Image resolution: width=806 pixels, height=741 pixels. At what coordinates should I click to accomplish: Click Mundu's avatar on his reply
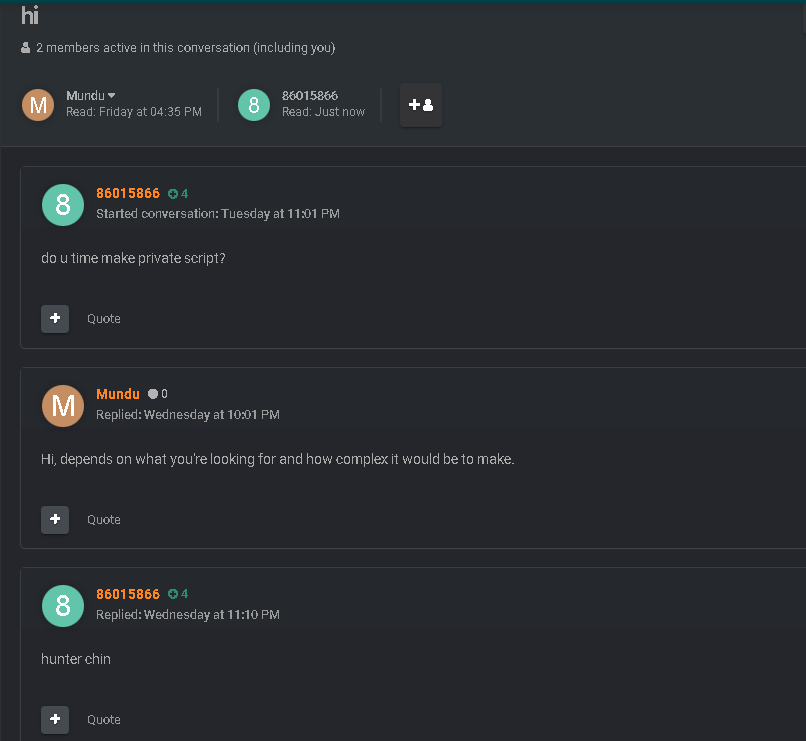pyautogui.click(x=63, y=406)
